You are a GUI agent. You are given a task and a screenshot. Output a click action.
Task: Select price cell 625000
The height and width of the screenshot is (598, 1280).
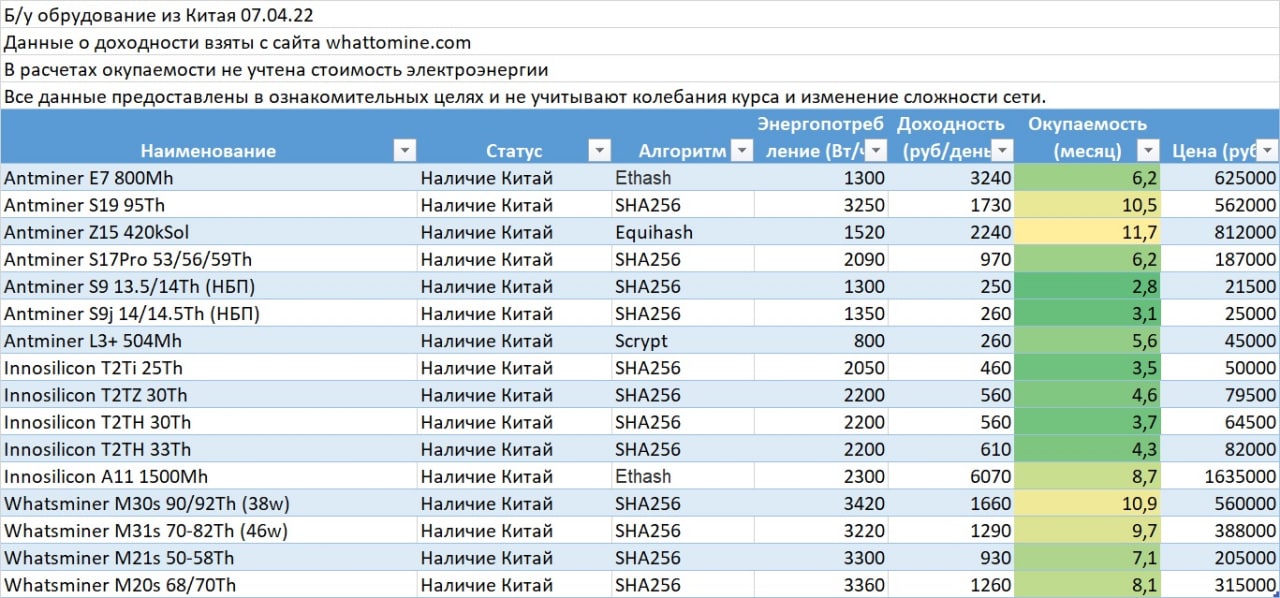point(1221,178)
